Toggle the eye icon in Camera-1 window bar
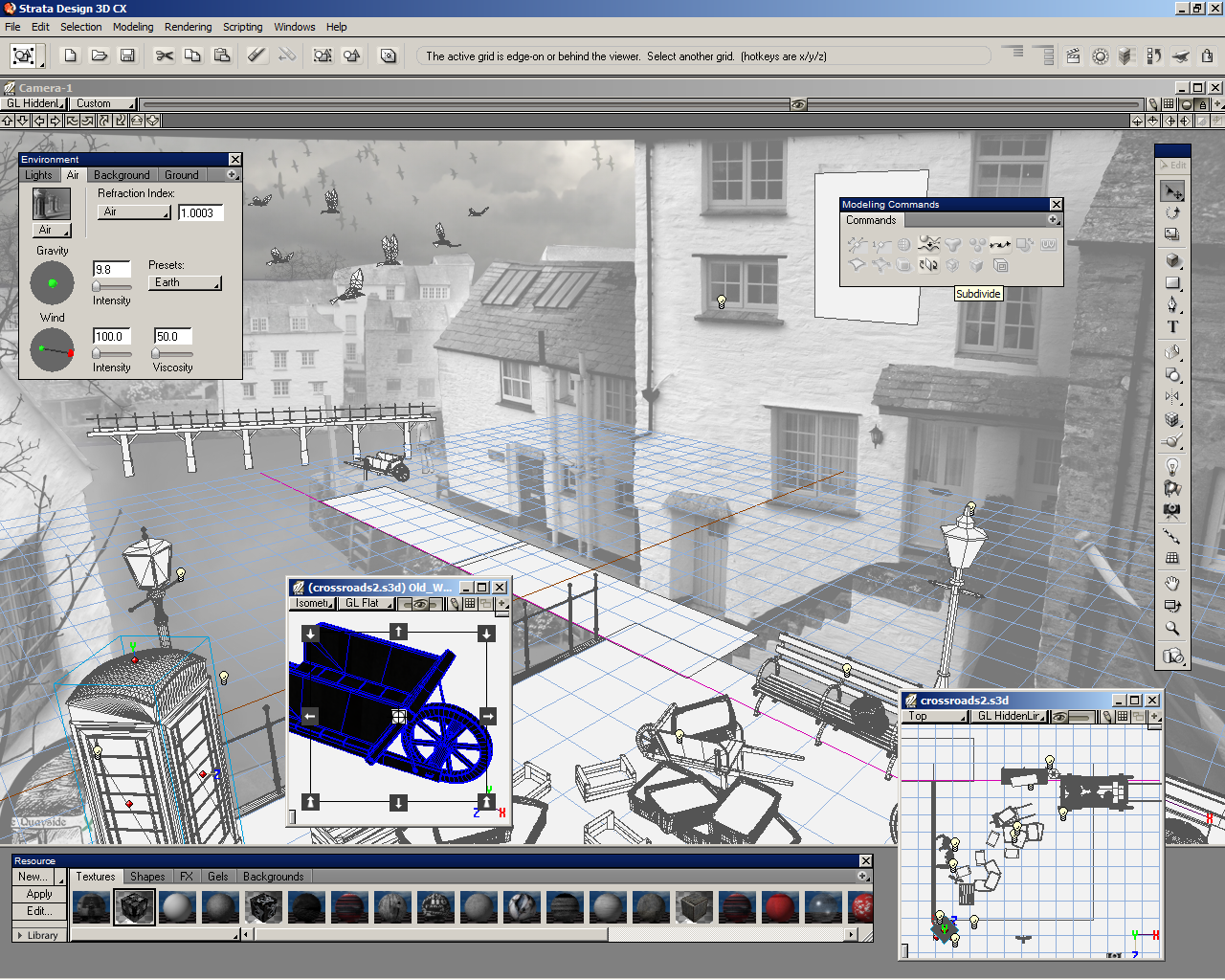Viewport: 1225px width, 980px height. (798, 104)
